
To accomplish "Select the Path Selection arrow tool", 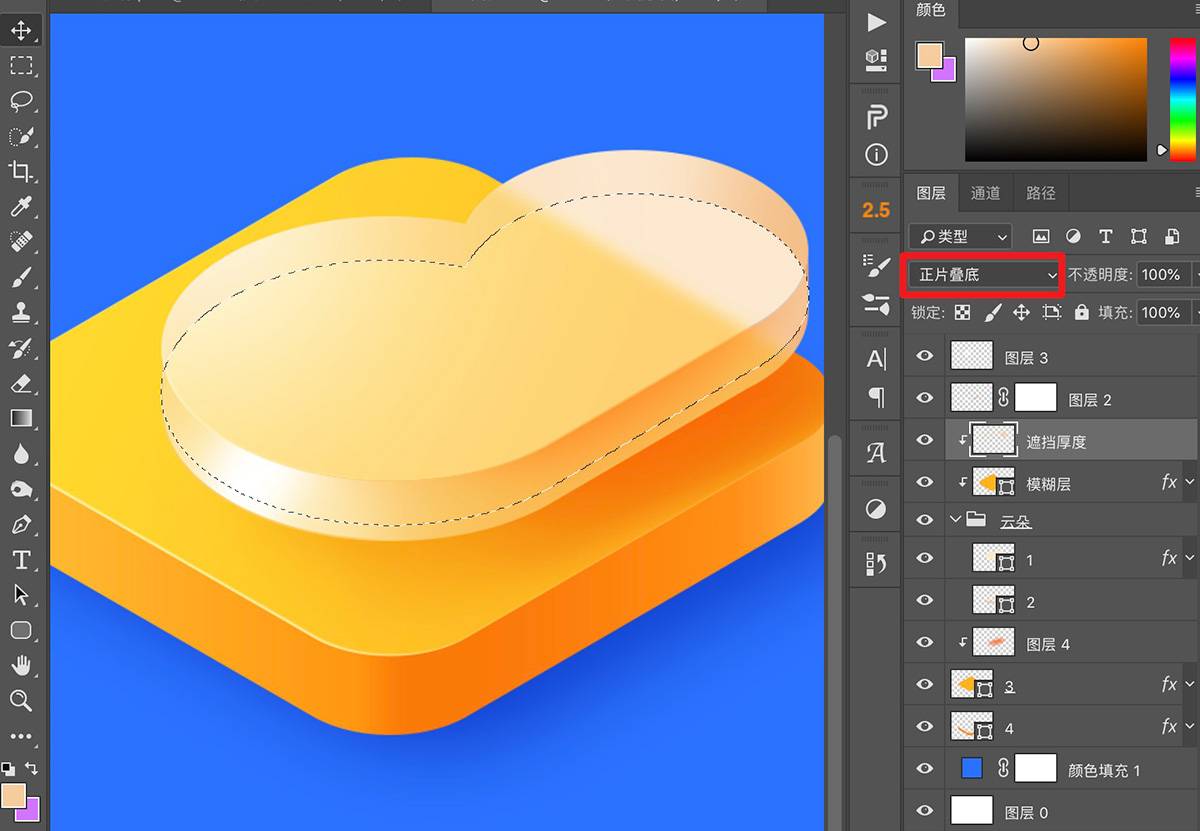I will (x=21, y=594).
